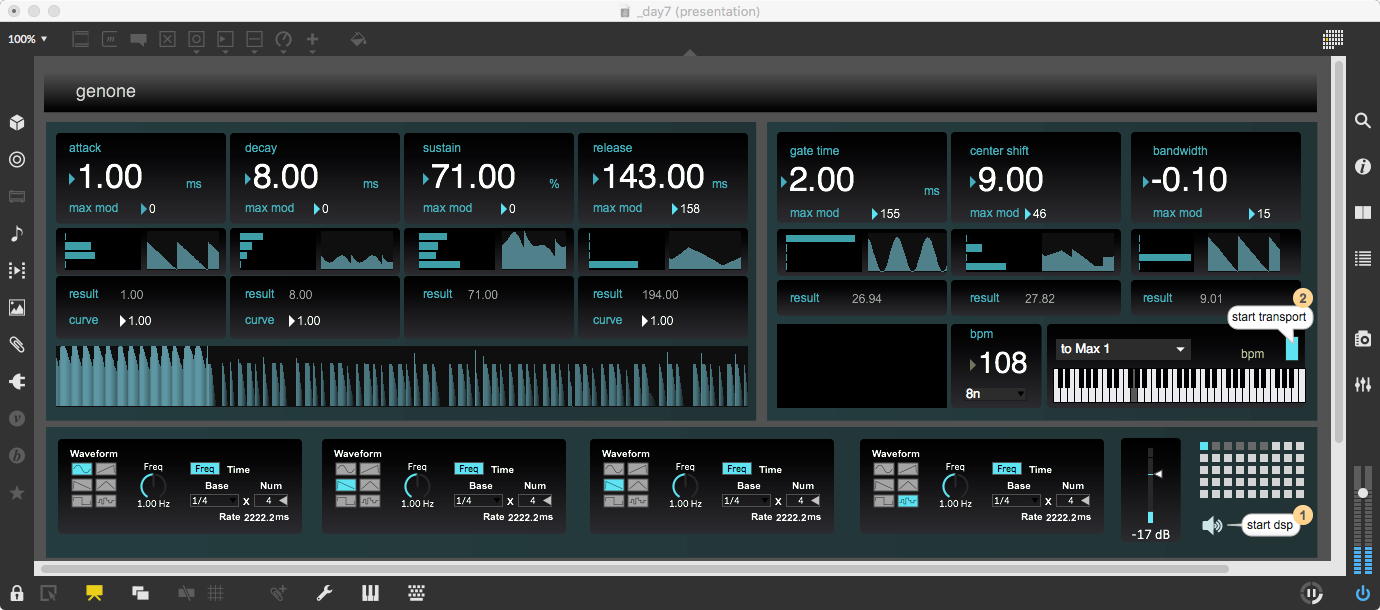Click Num 4 box in leftmost LFO panel
The width and height of the screenshot is (1380, 610).
coord(270,501)
